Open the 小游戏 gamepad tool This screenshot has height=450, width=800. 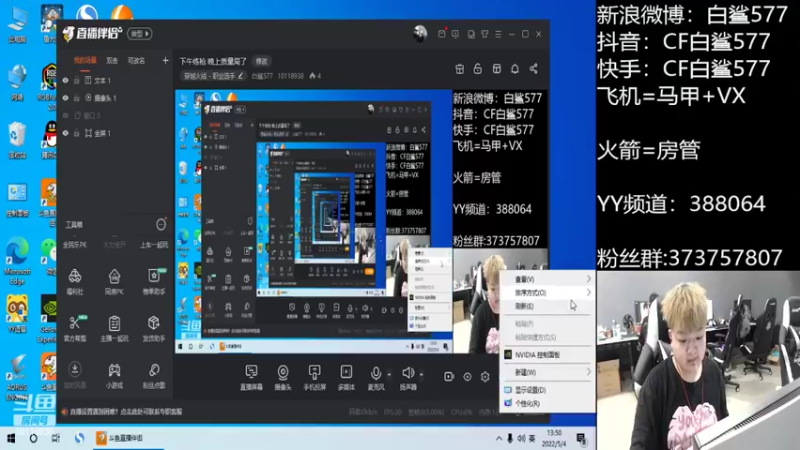tap(114, 375)
